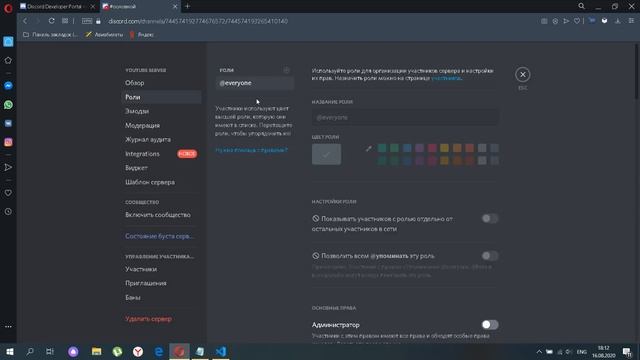
Task: Open the flow arrow icon in sidebar
Action: click(x=8, y=167)
